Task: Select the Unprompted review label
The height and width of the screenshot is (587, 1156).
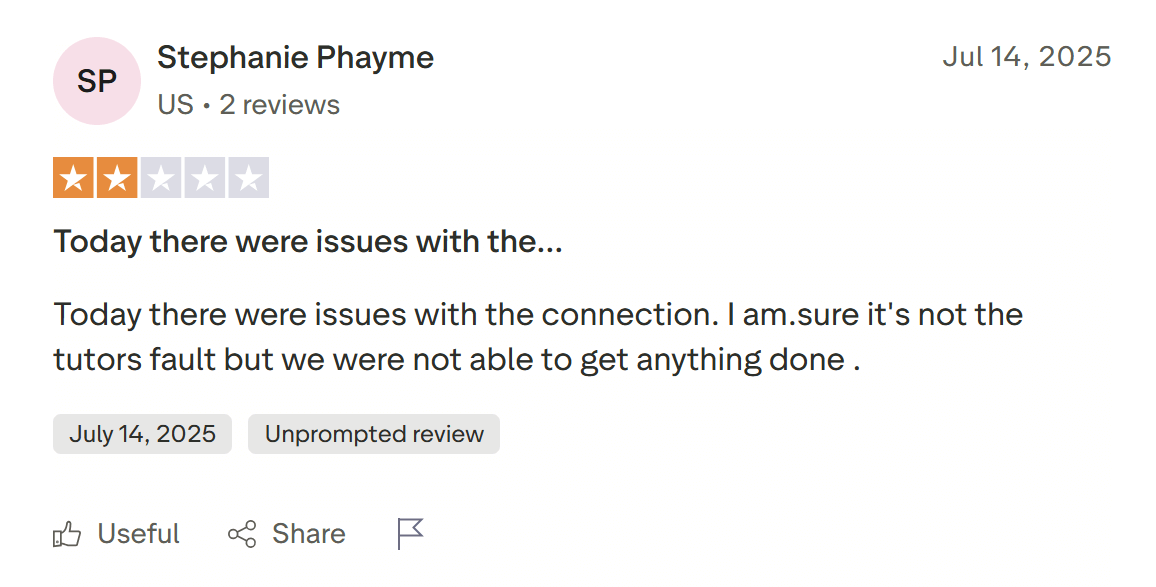Action: pos(374,434)
